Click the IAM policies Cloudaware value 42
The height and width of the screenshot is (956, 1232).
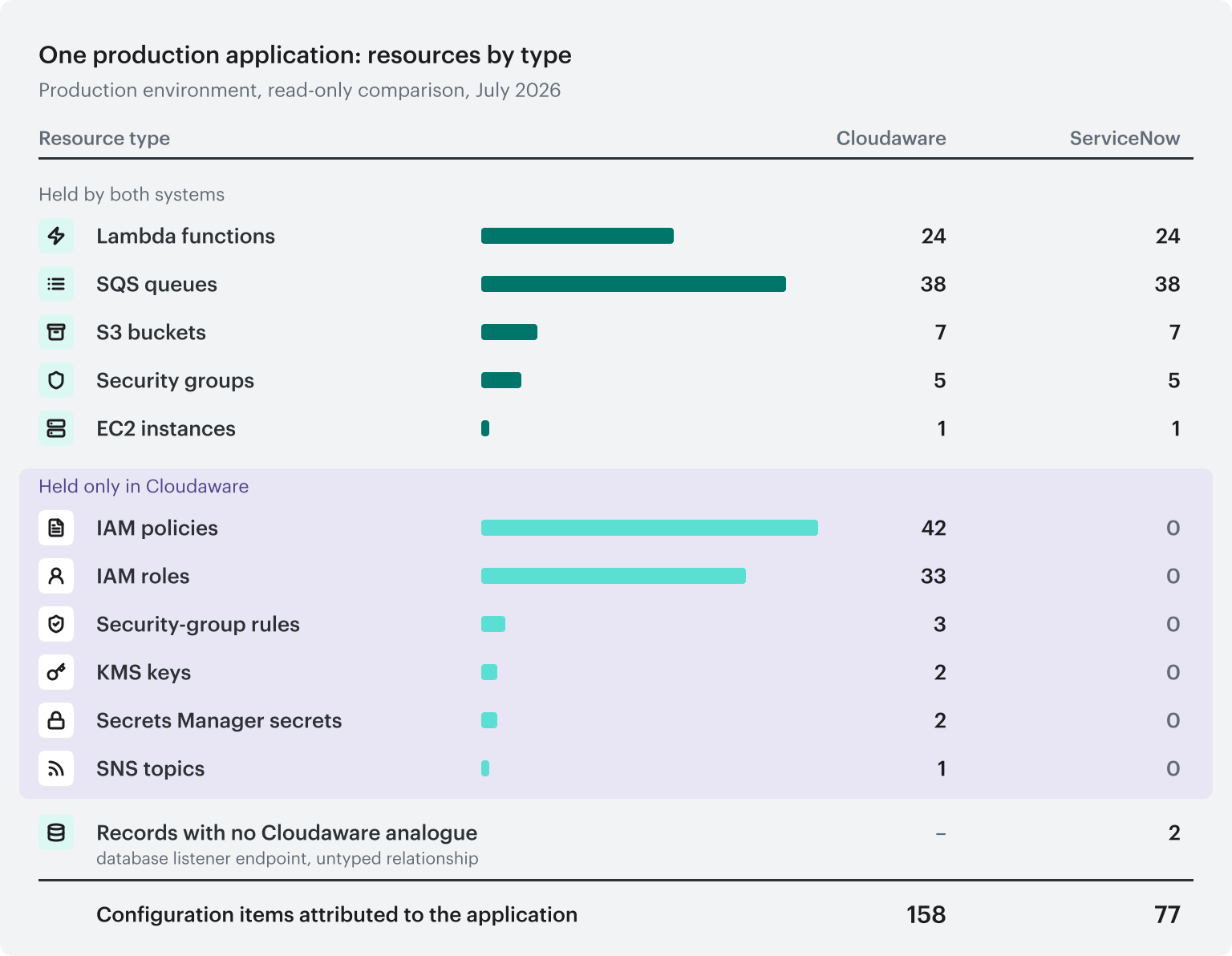(x=934, y=528)
